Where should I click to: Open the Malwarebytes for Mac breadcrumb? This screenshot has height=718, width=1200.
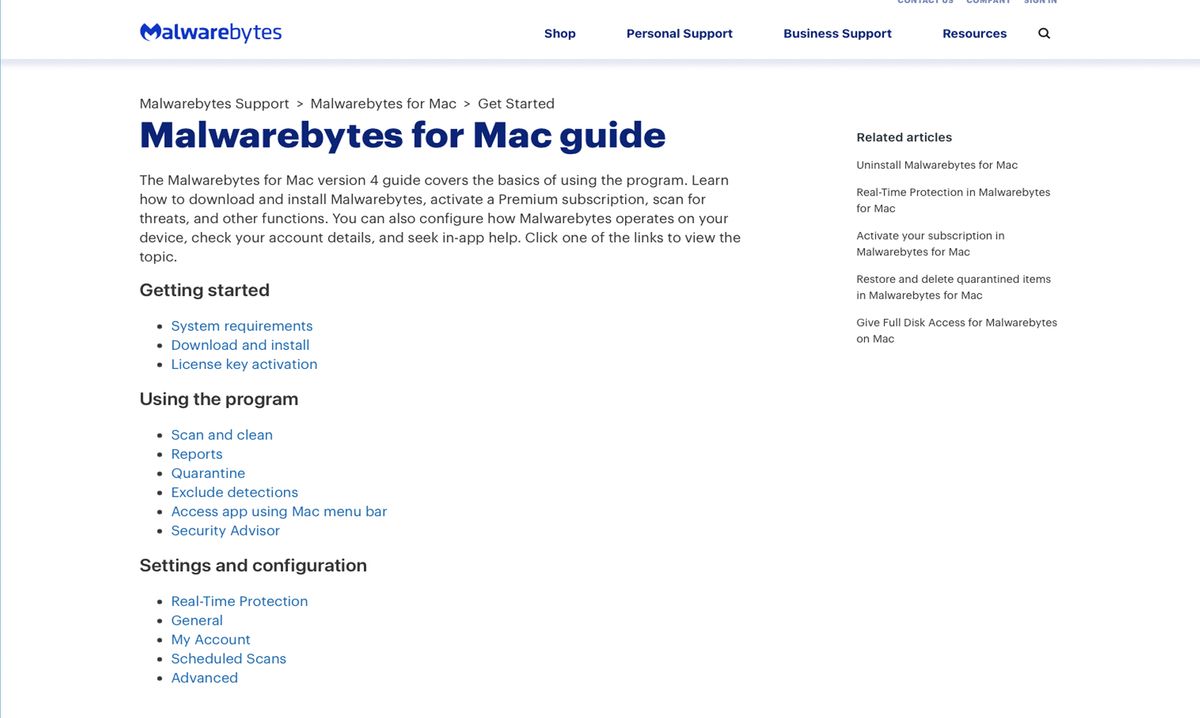coord(382,103)
